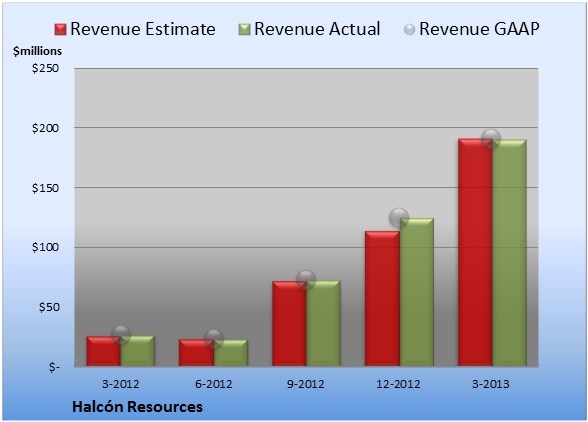Click the green Revenue Actual legend swatch
This screenshot has width=588, height=422.
point(244,30)
